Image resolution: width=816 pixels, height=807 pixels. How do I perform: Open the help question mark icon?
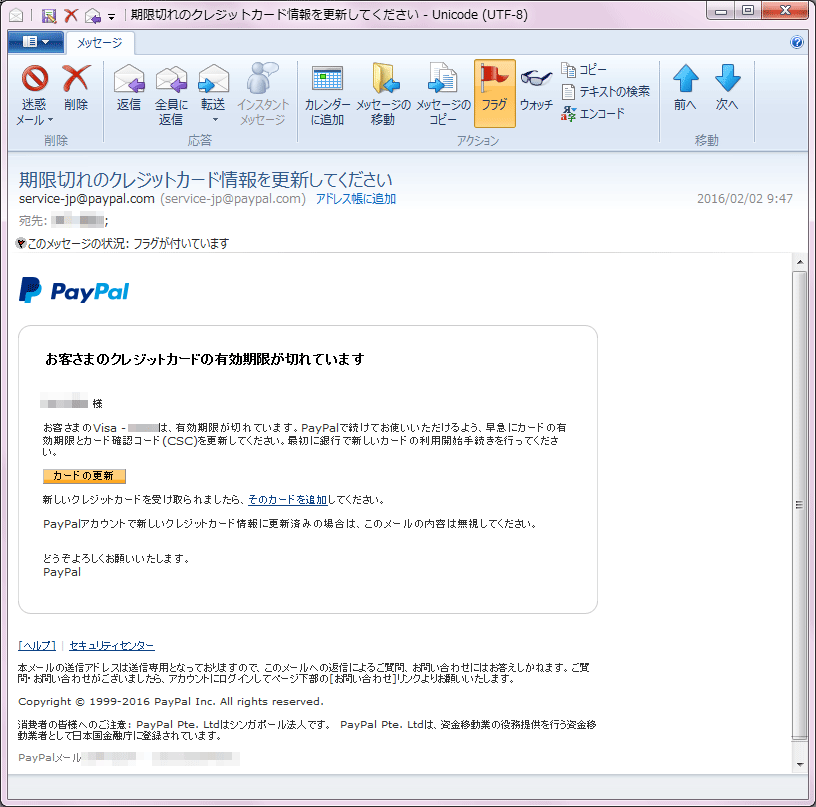(796, 42)
